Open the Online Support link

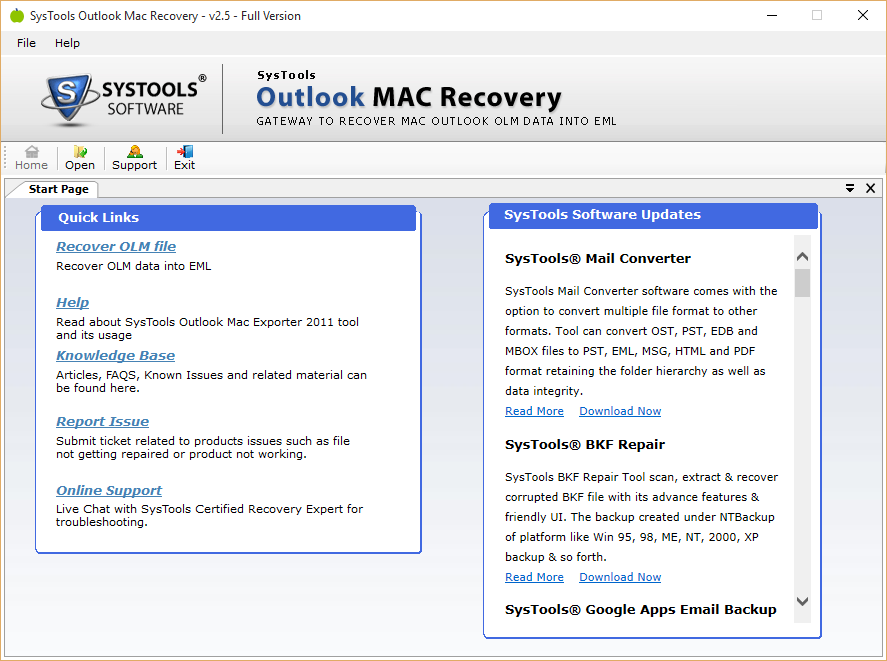click(x=109, y=491)
